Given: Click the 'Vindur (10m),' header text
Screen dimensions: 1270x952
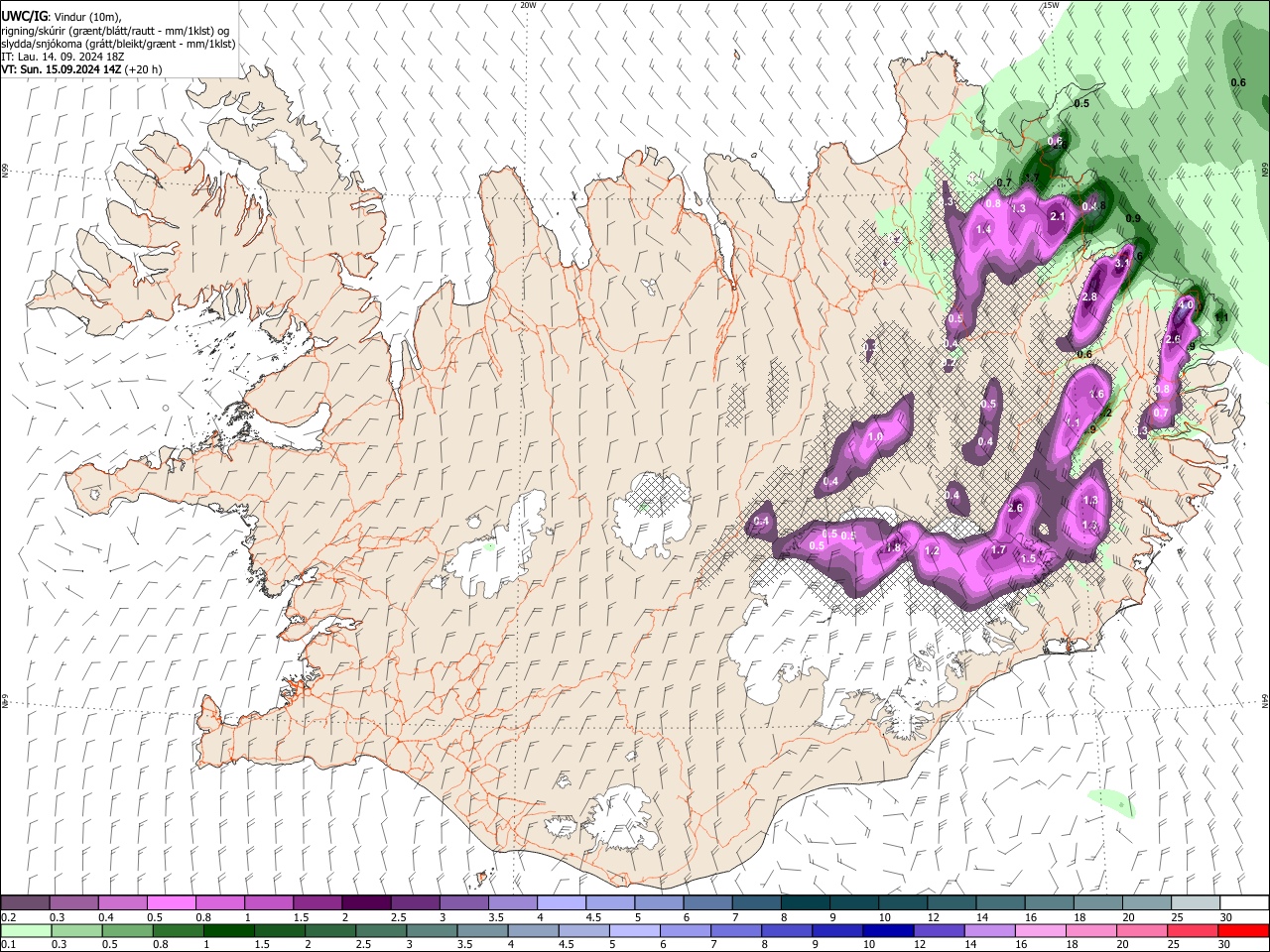Looking at the screenshot, I should point(86,18).
